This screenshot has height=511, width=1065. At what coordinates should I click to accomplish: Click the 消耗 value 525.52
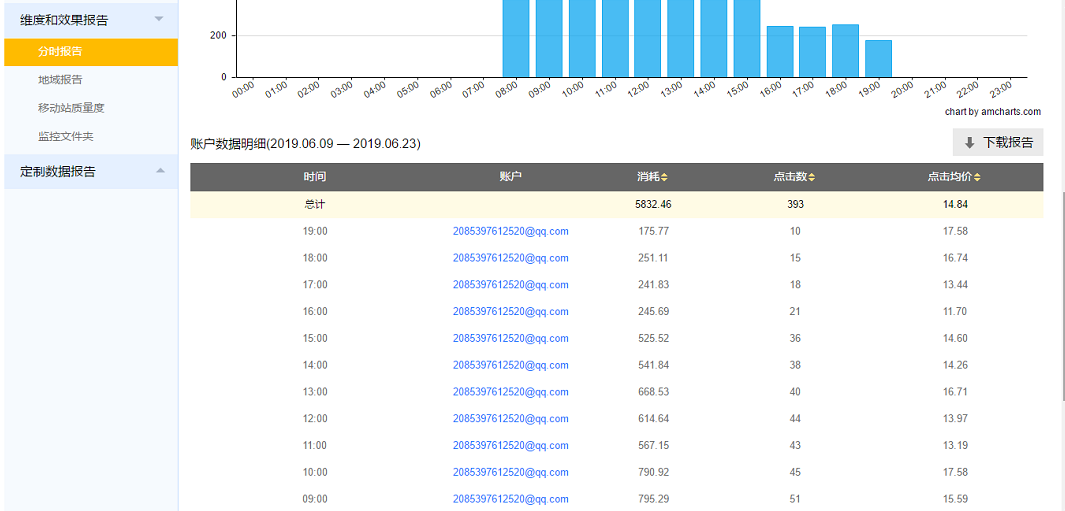click(653, 338)
